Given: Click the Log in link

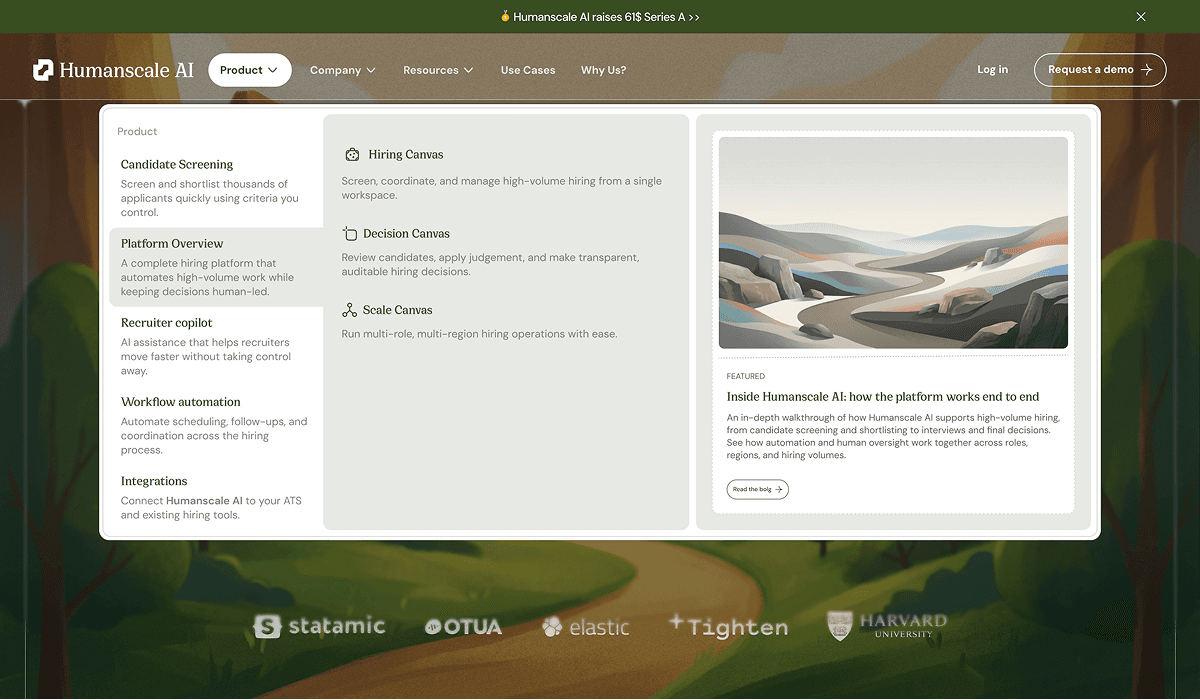Looking at the screenshot, I should click(993, 70).
